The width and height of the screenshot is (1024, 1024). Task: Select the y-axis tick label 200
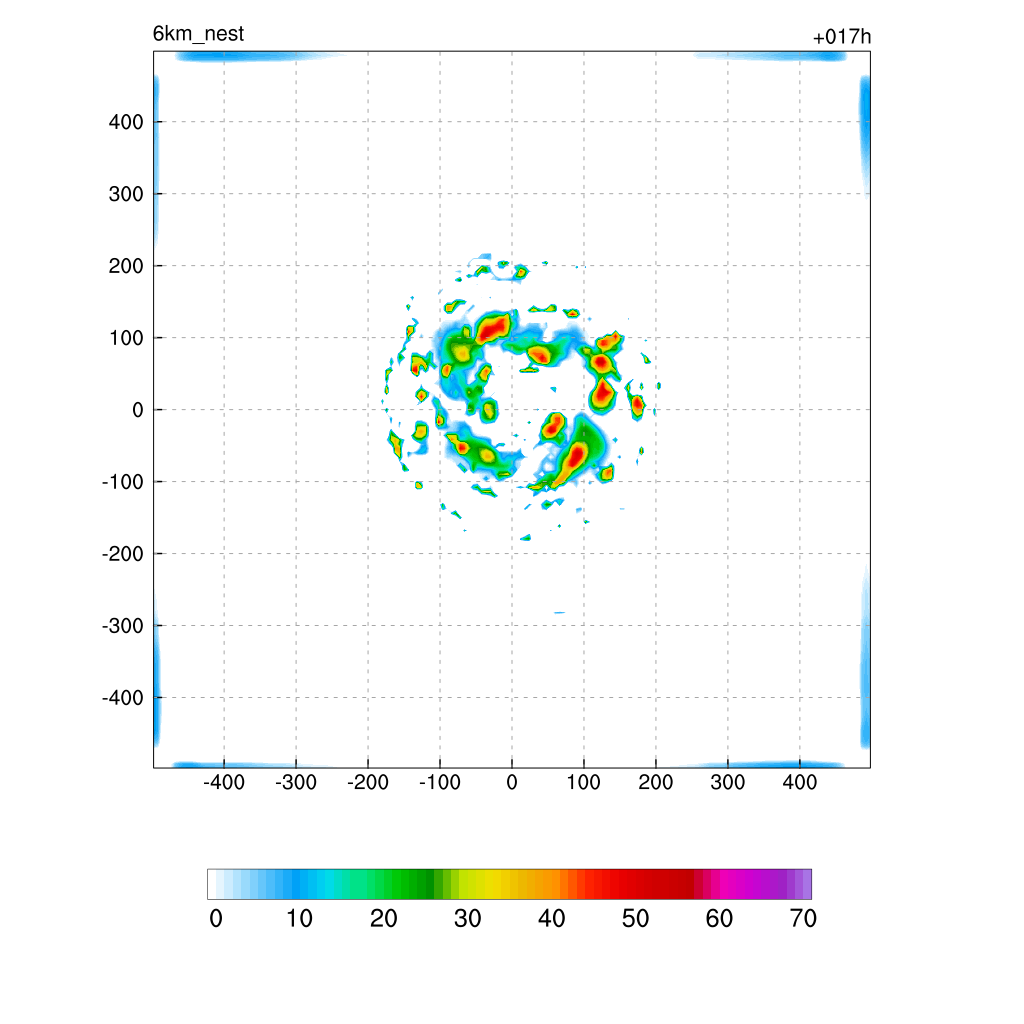click(x=126, y=266)
